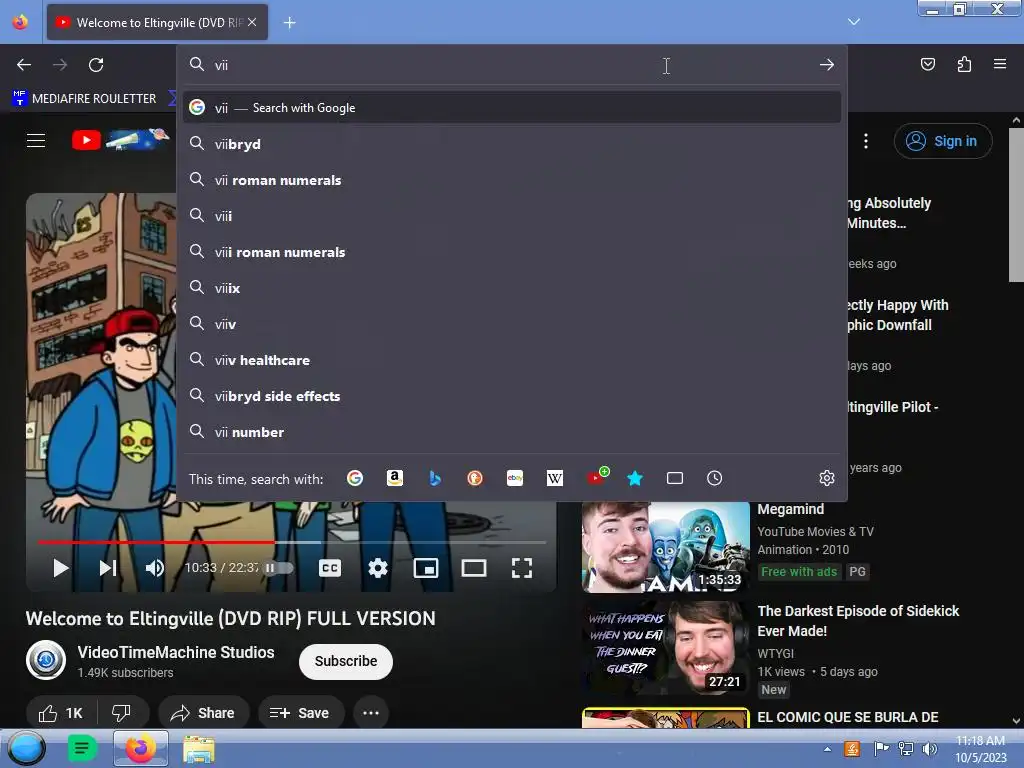This screenshot has height=768, width=1024.
Task: Open the YouTube guide hamburger menu
Action: 36,140
